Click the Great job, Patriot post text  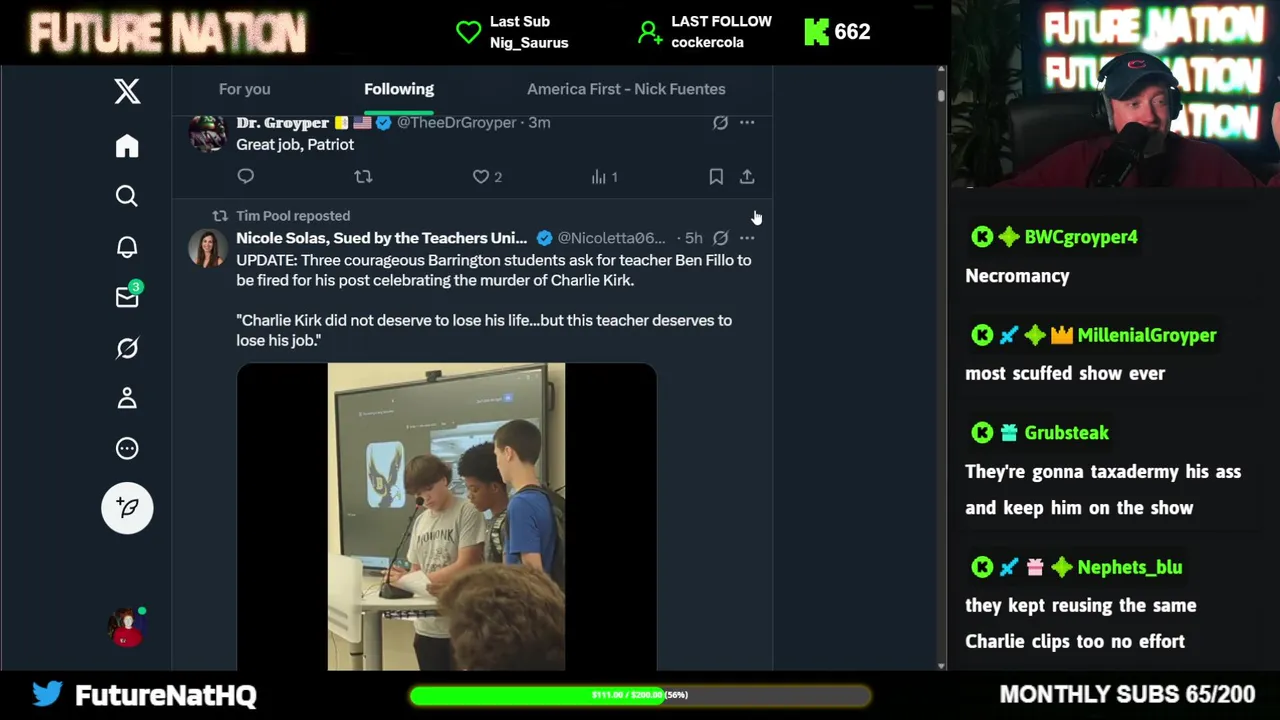[295, 144]
